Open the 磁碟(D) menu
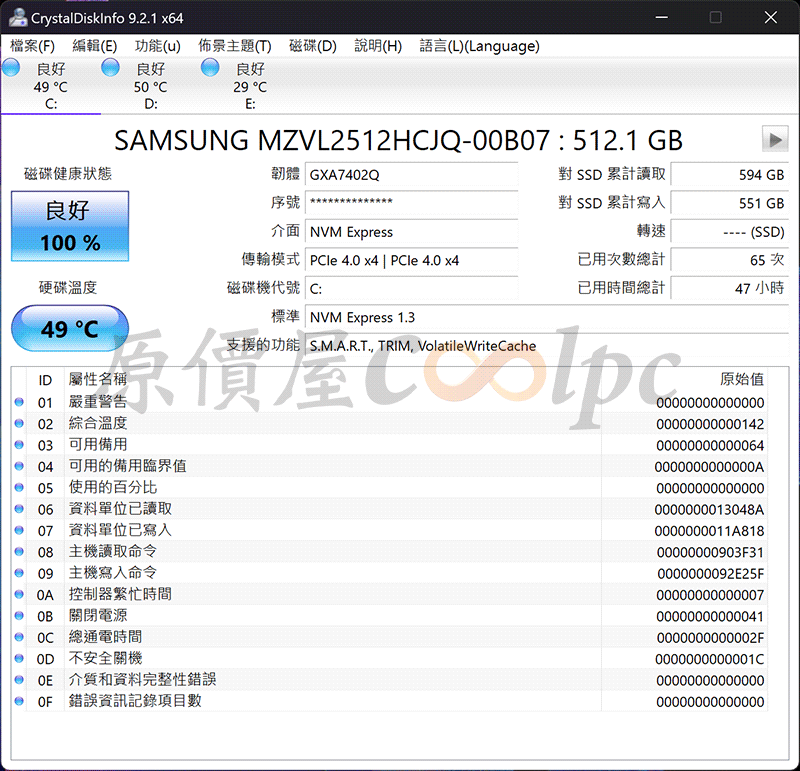The width and height of the screenshot is (800, 771). point(313,46)
